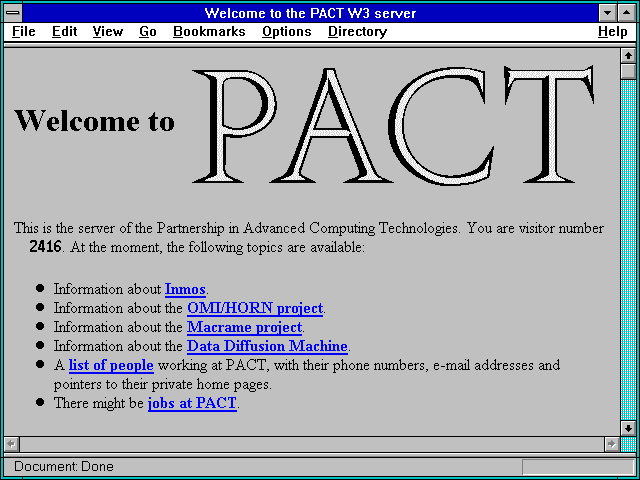Open the Go menu

click(x=147, y=31)
